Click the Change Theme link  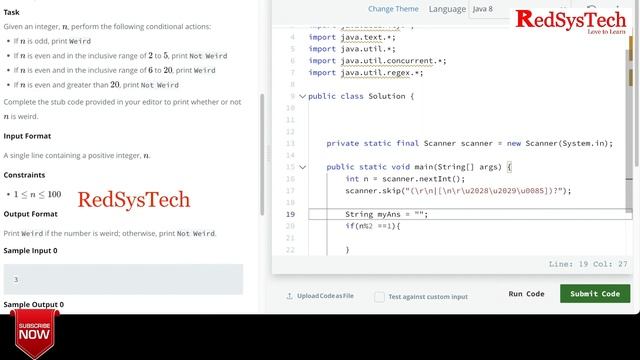click(393, 9)
